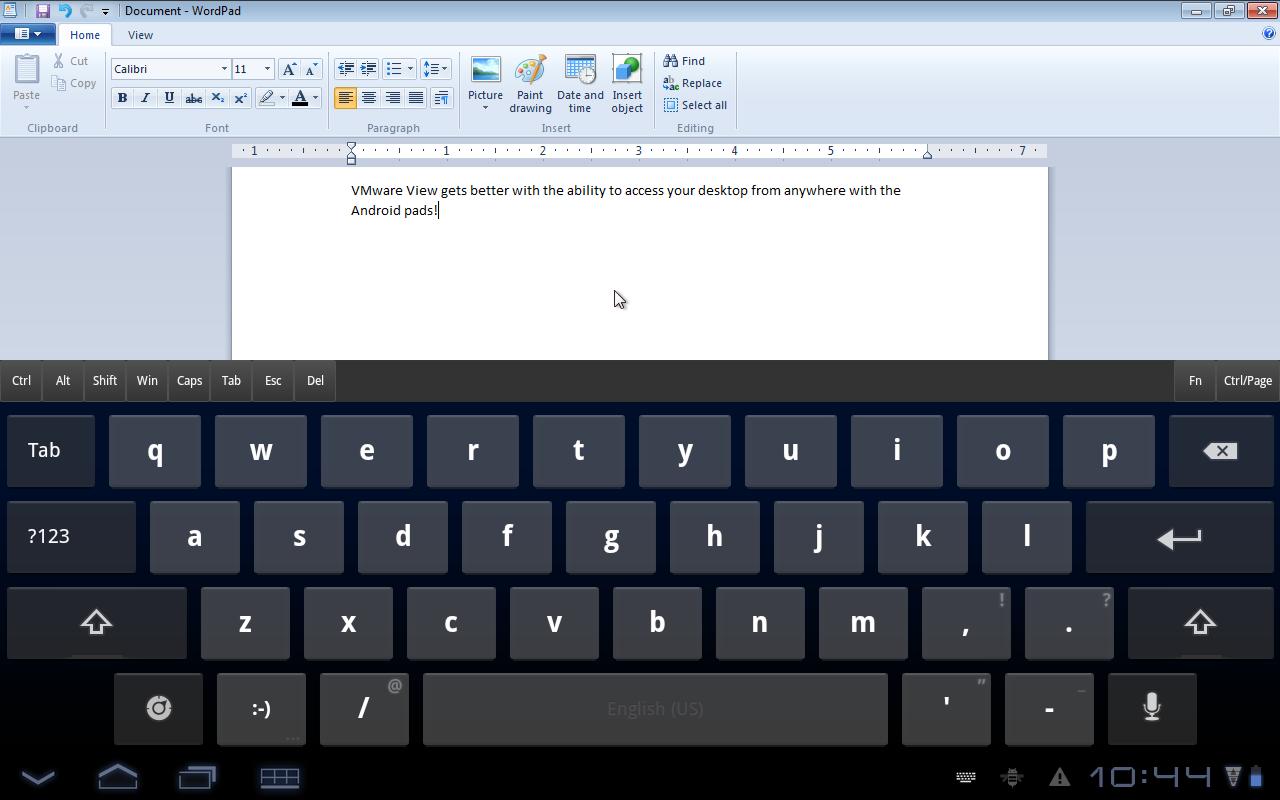1280x800 pixels.
Task: Tap the Fn key on helper bar
Action: coord(1195,381)
